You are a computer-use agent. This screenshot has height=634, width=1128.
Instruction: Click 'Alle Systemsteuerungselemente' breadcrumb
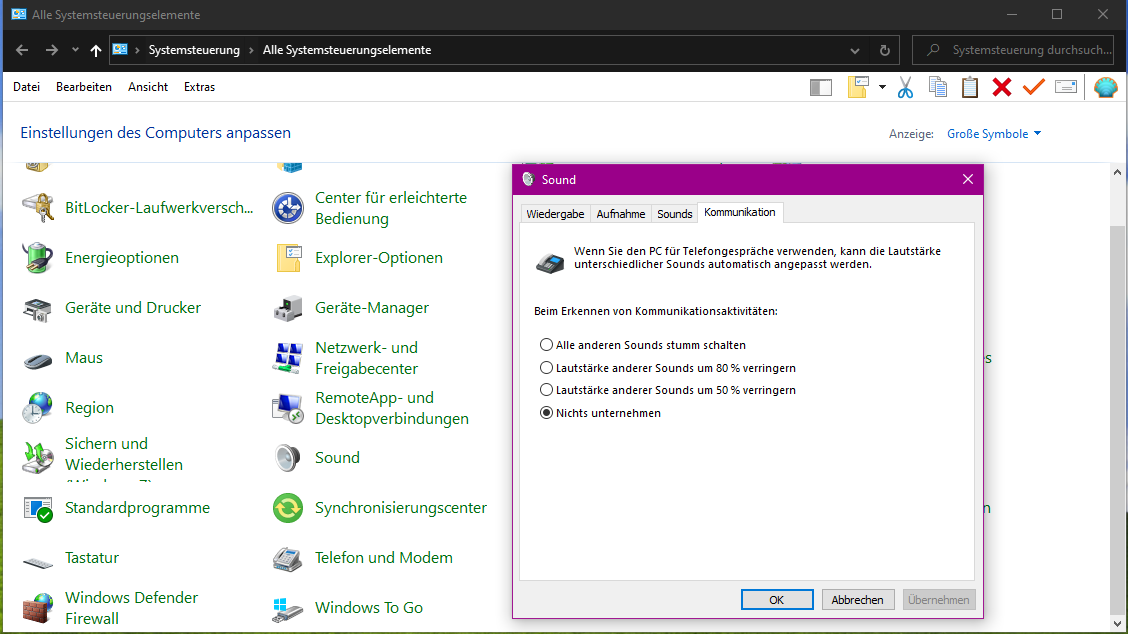[347, 50]
